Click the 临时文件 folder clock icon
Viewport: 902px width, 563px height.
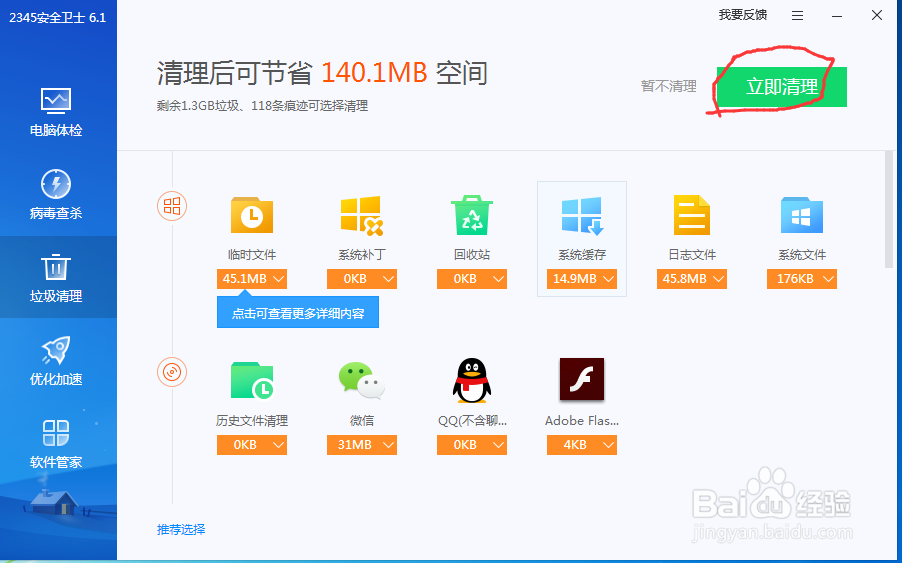[x=251, y=215]
